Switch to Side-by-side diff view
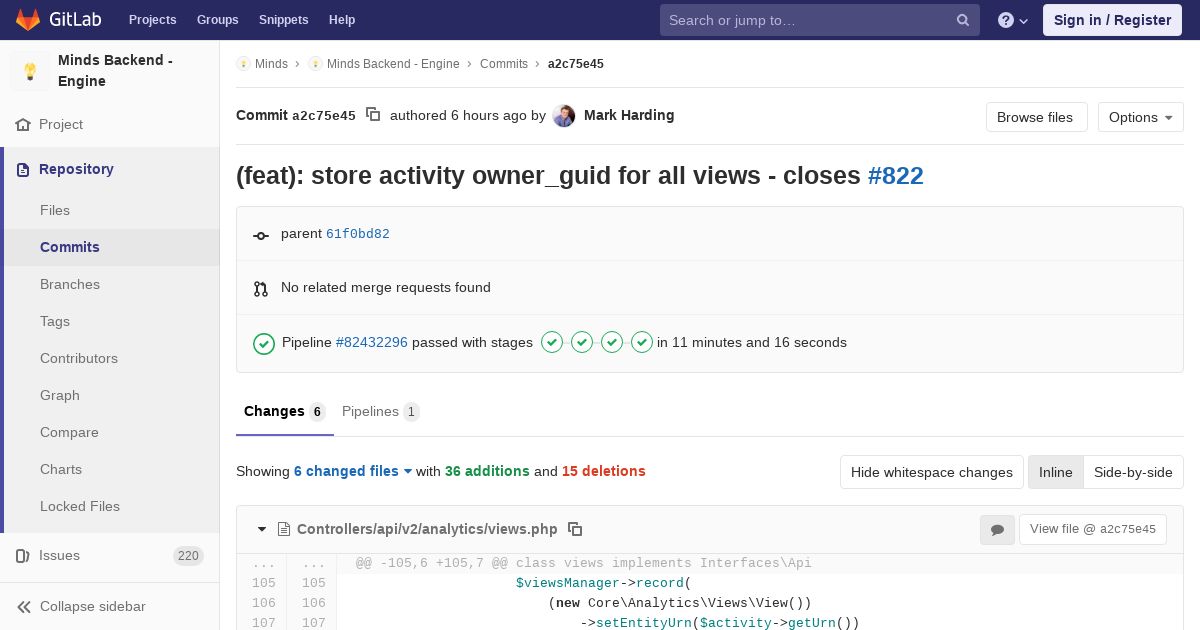This screenshot has height=630, width=1200. point(1133,472)
